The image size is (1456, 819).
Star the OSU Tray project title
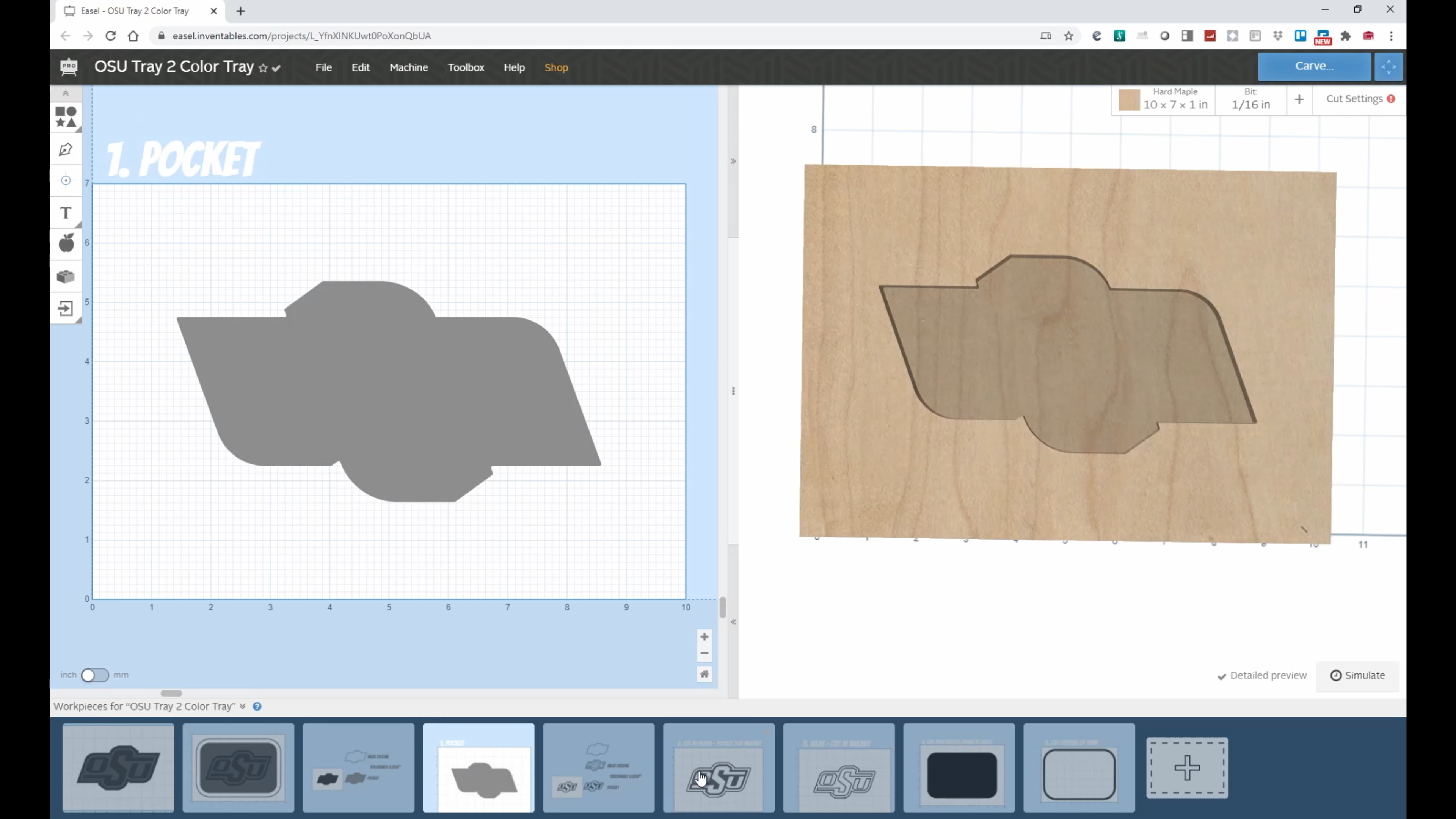coord(263,68)
